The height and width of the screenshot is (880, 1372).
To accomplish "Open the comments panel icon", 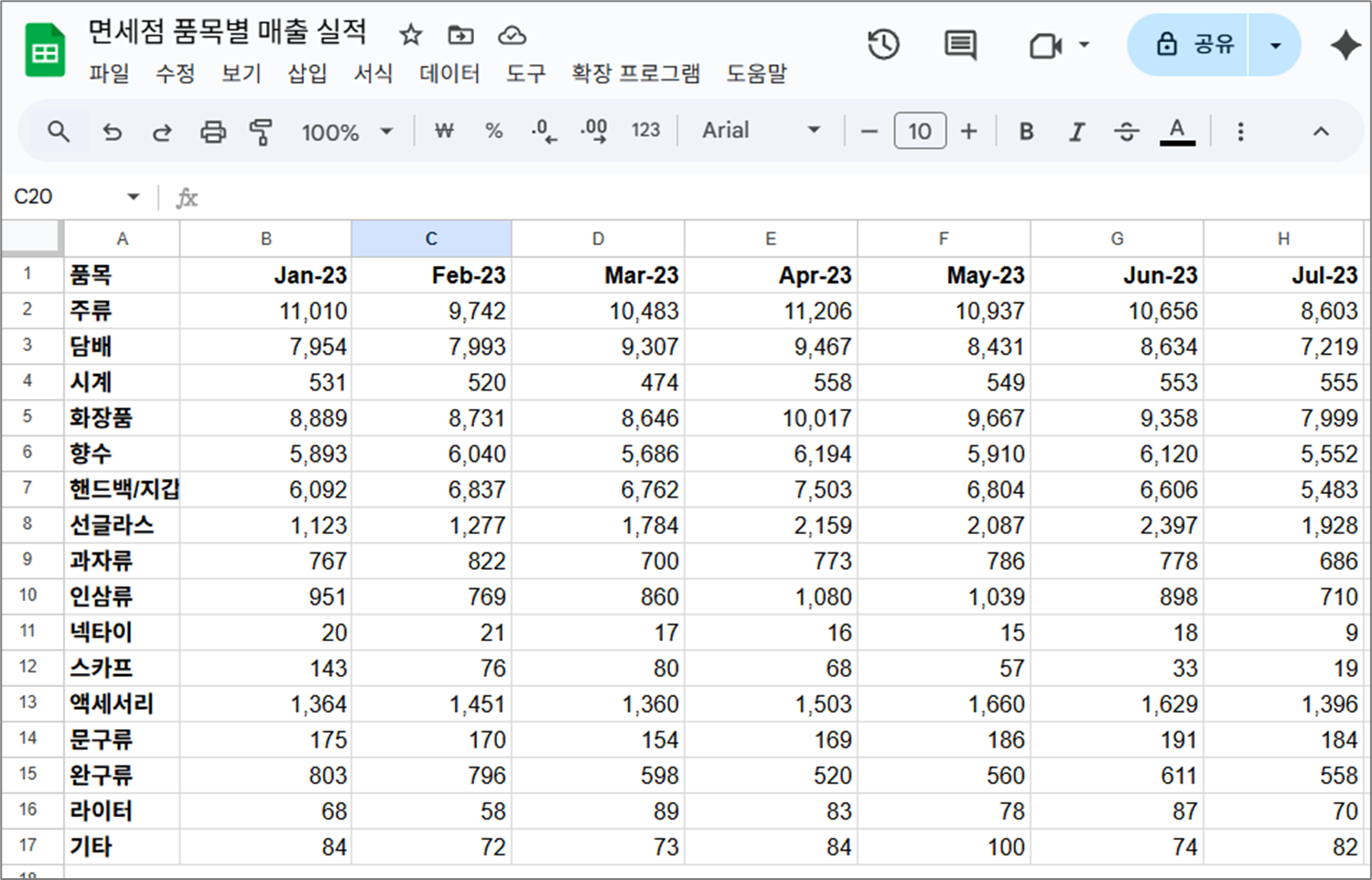I will (960, 44).
